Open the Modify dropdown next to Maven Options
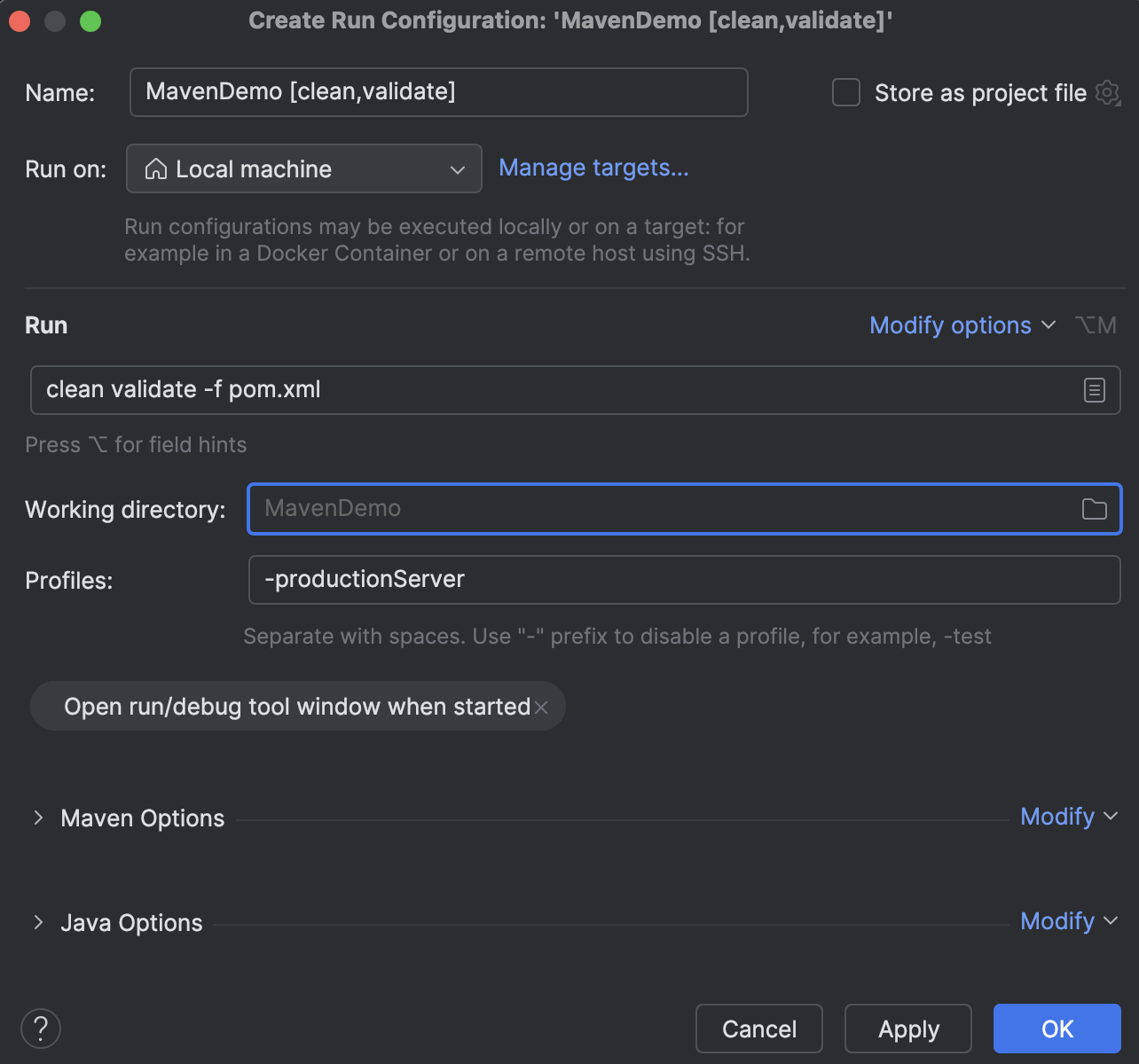Viewport: 1139px width, 1064px height. click(1067, 817)
